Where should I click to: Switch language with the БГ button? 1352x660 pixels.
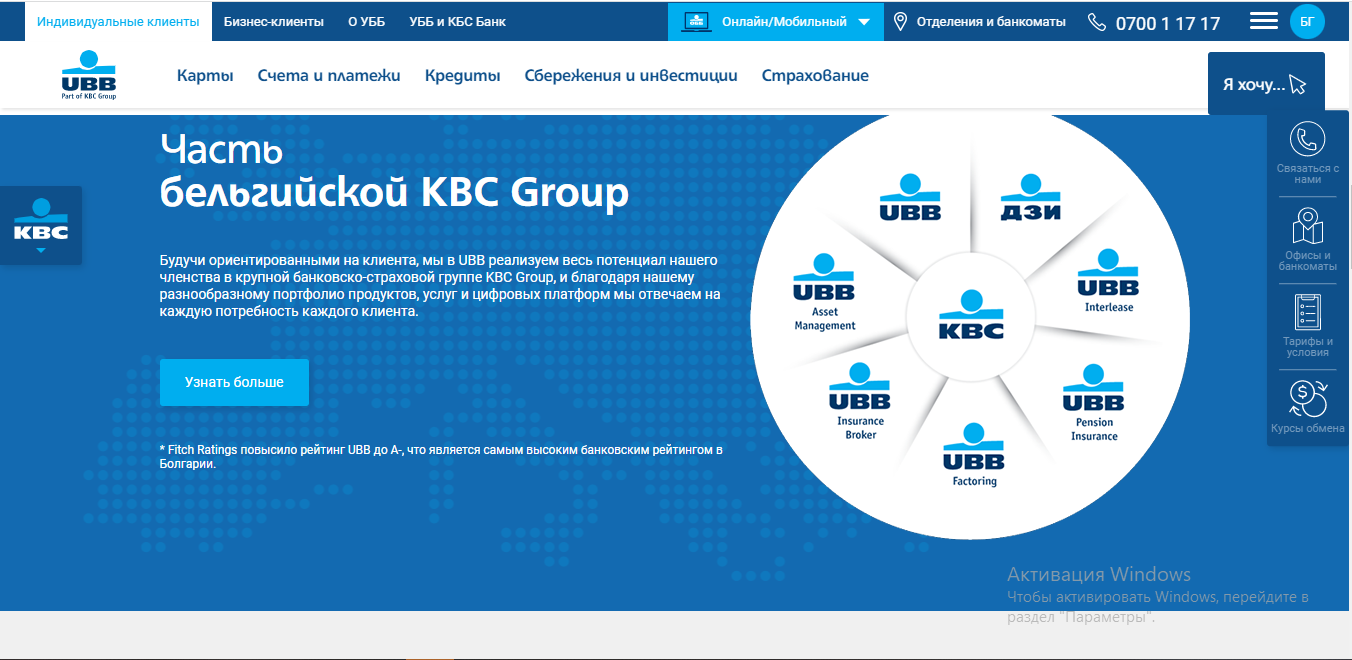(x=1307, y=21)
